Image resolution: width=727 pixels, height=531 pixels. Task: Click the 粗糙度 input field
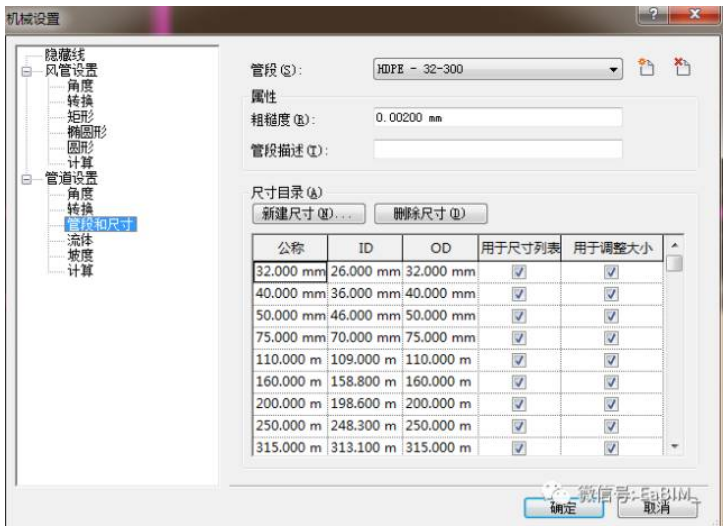pyautogui.click(x=498, y=118)
